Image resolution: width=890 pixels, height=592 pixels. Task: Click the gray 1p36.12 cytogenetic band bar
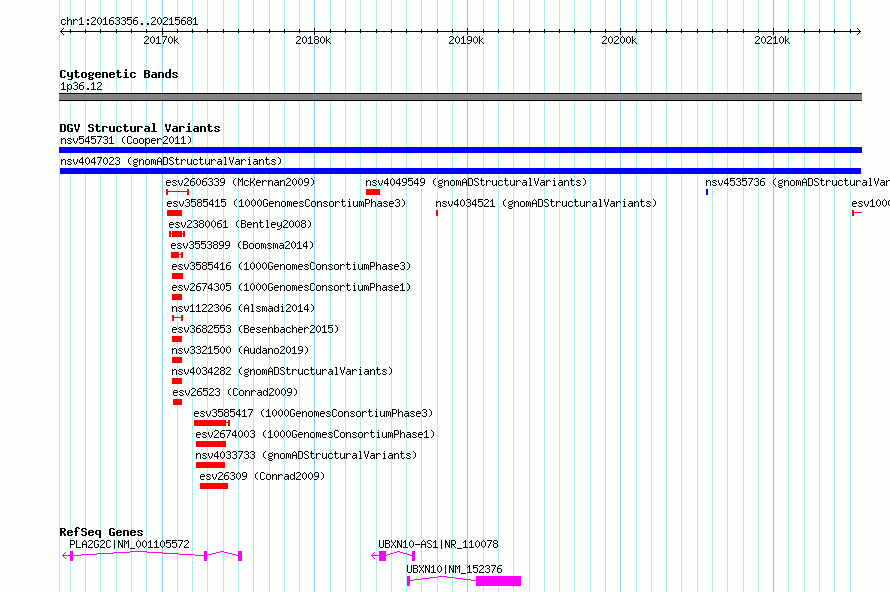[460, 97]
